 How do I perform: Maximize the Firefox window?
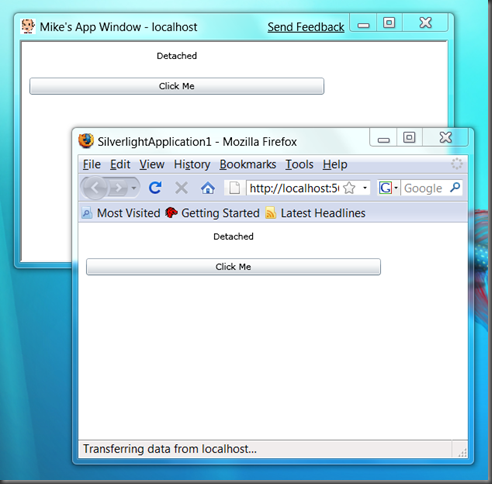409,138
